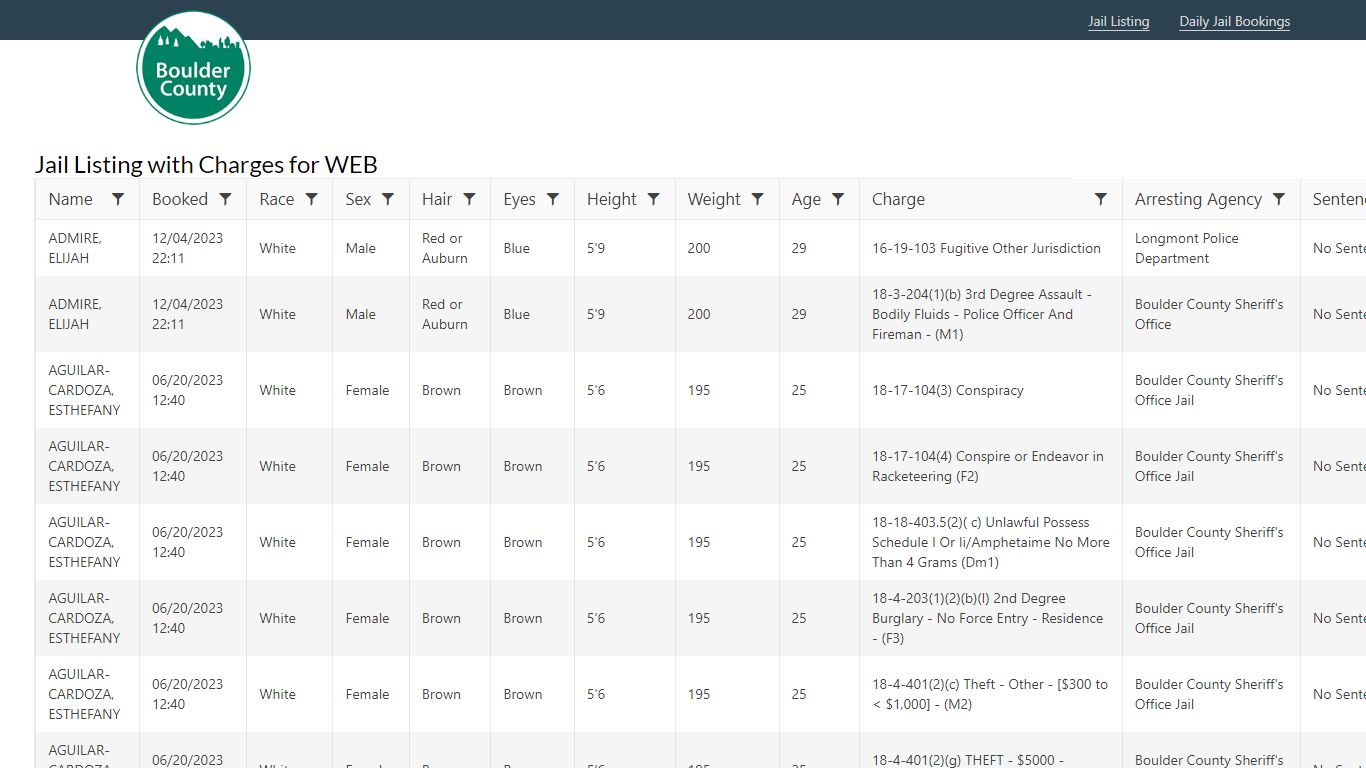Screen dimensions: 1366x768
Task: Sort by the Hair column header
Action: [437, 199]
